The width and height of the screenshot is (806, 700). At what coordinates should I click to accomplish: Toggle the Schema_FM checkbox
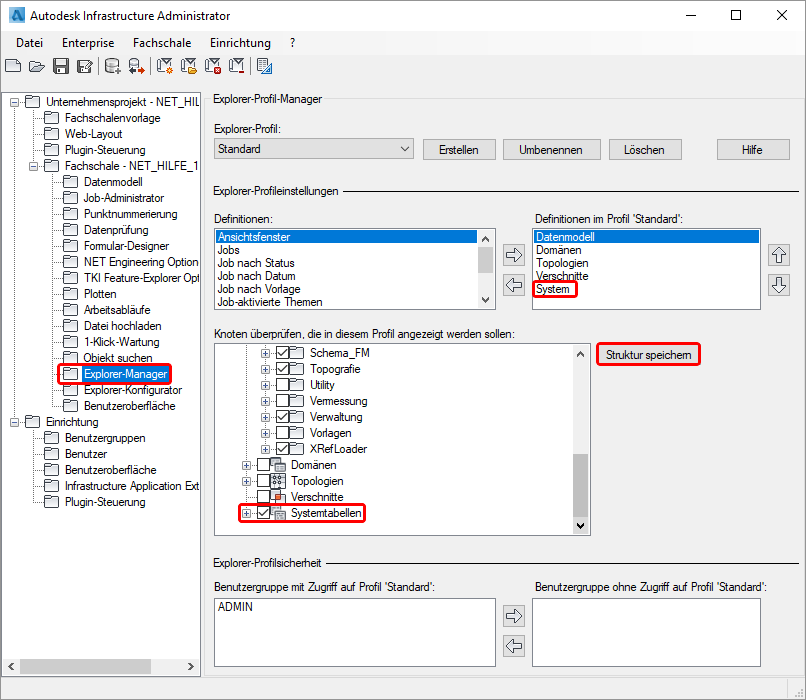tap(282, 353)
